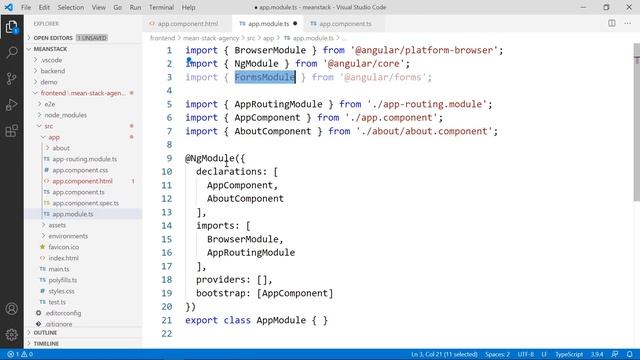Open the Help menu
This screenshot has width=640, height=360.
pyautogui.click(x=188, y=7)
